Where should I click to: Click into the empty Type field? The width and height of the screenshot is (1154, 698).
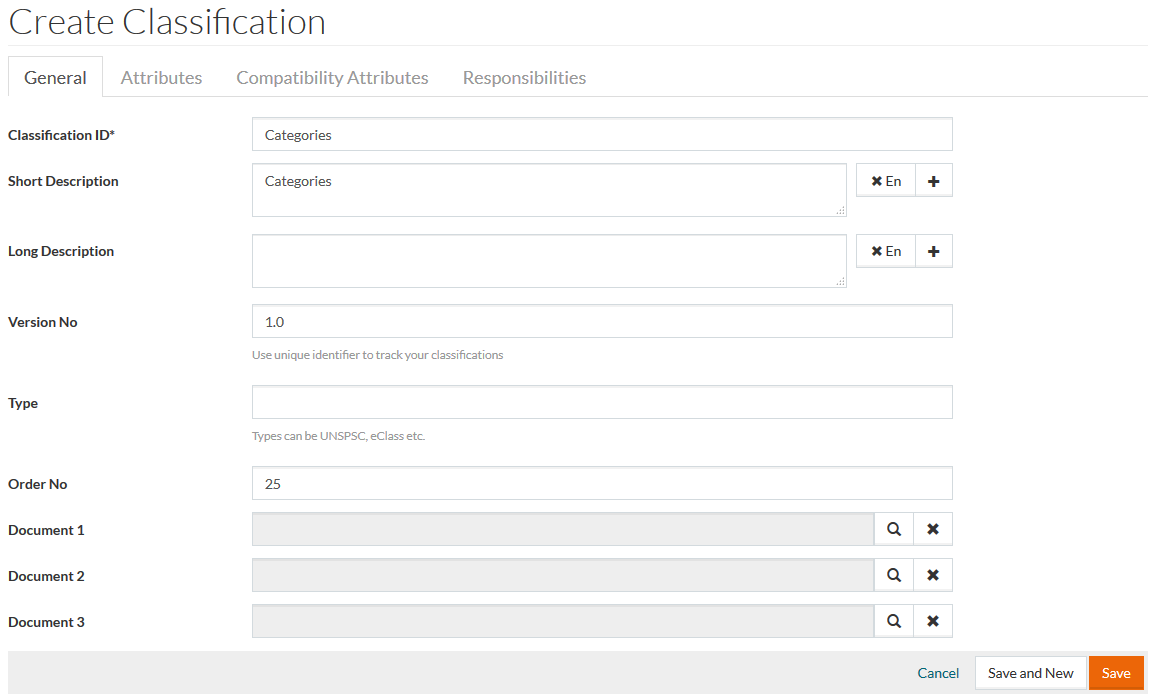[x=602, y=402]
